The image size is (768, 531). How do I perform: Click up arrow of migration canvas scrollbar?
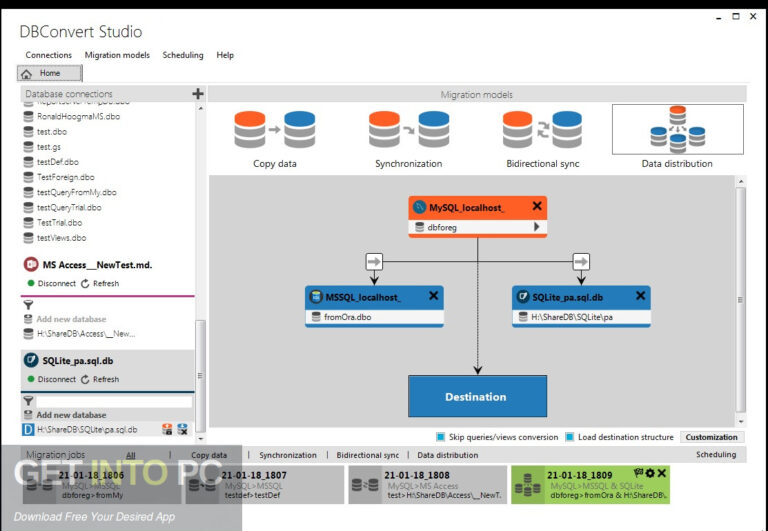tap(741, 182)
